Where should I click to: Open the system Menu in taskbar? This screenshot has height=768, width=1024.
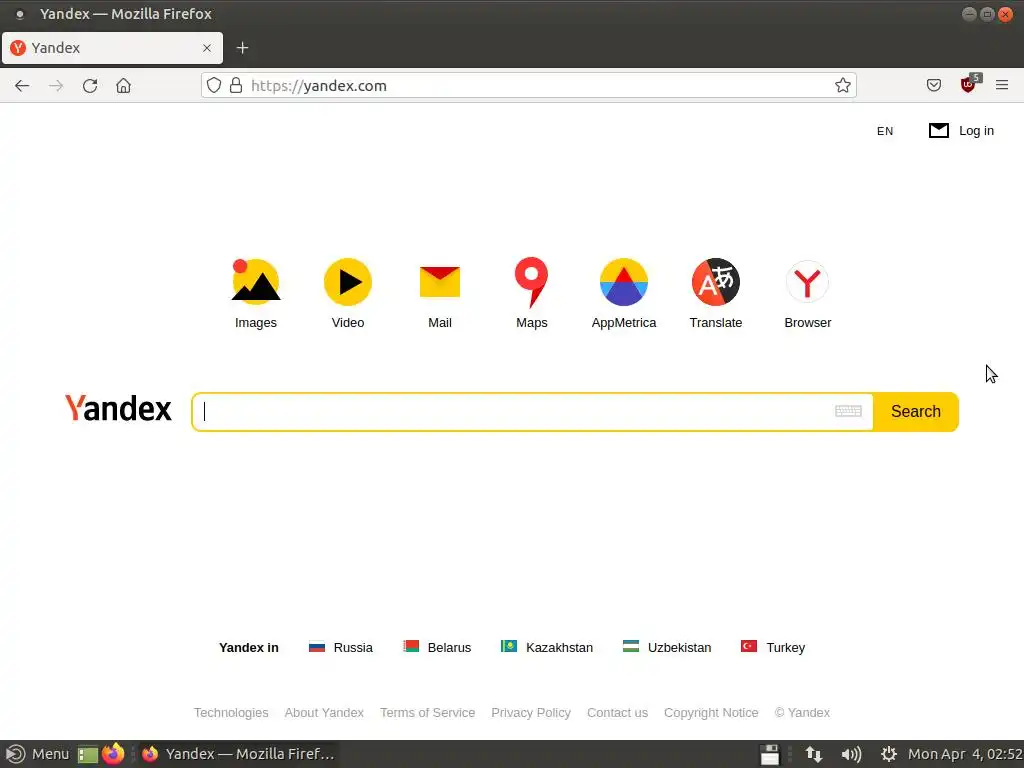pos(37,754)
